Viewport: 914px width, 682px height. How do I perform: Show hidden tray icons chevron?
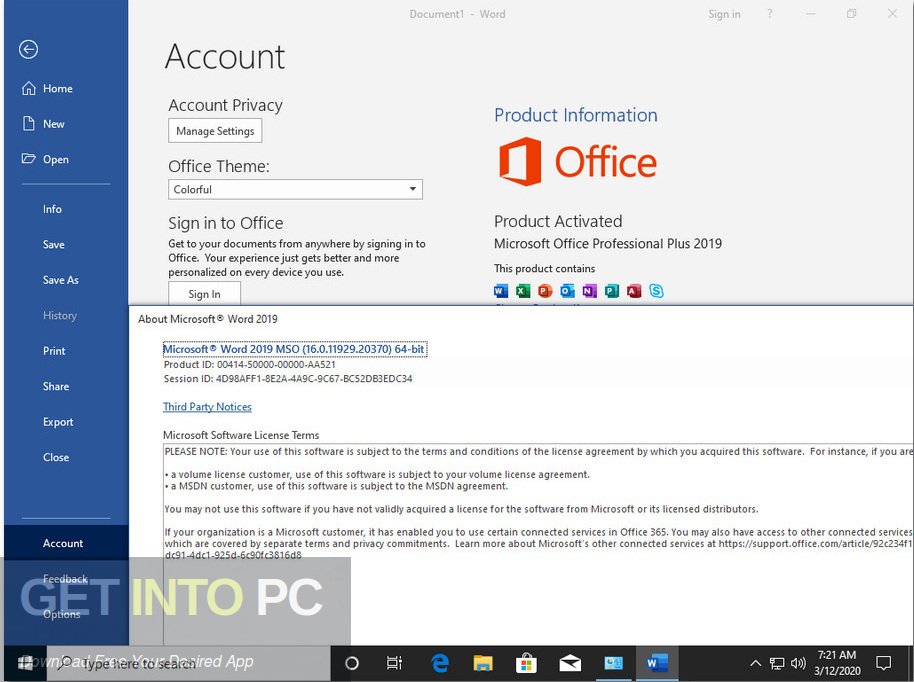755,663
